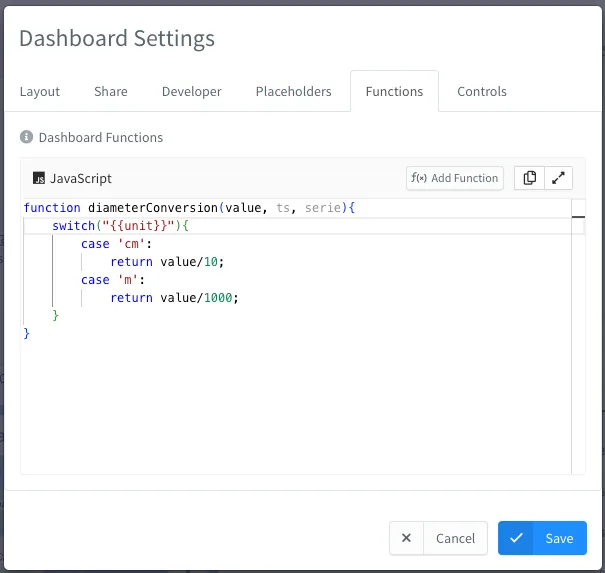
Task: Open the Controls tab
Action: [x=482, y=91]
